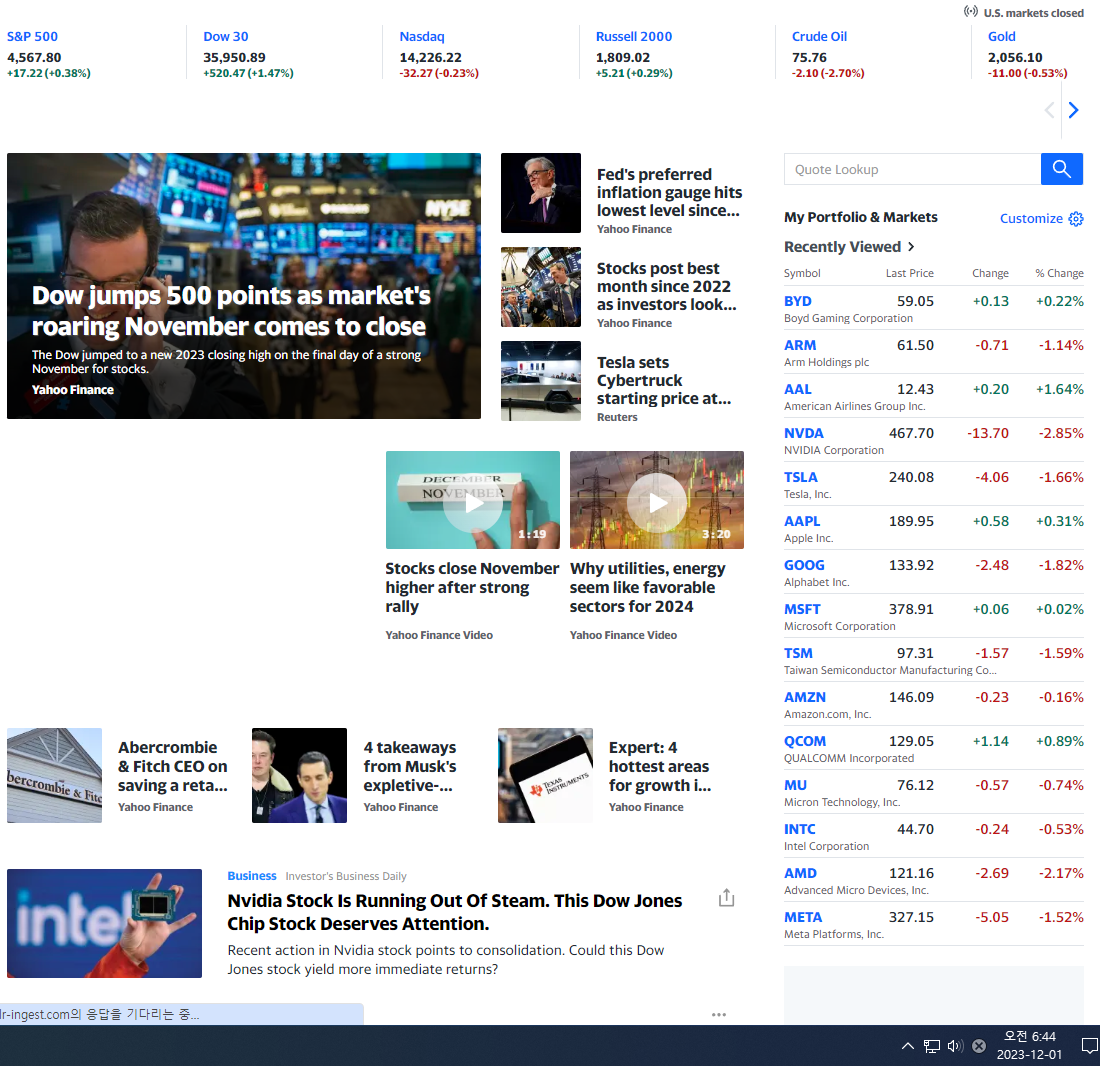Read Fed's preferred inflation gauge article
1100x1066 pixels.
click(669, 192)
